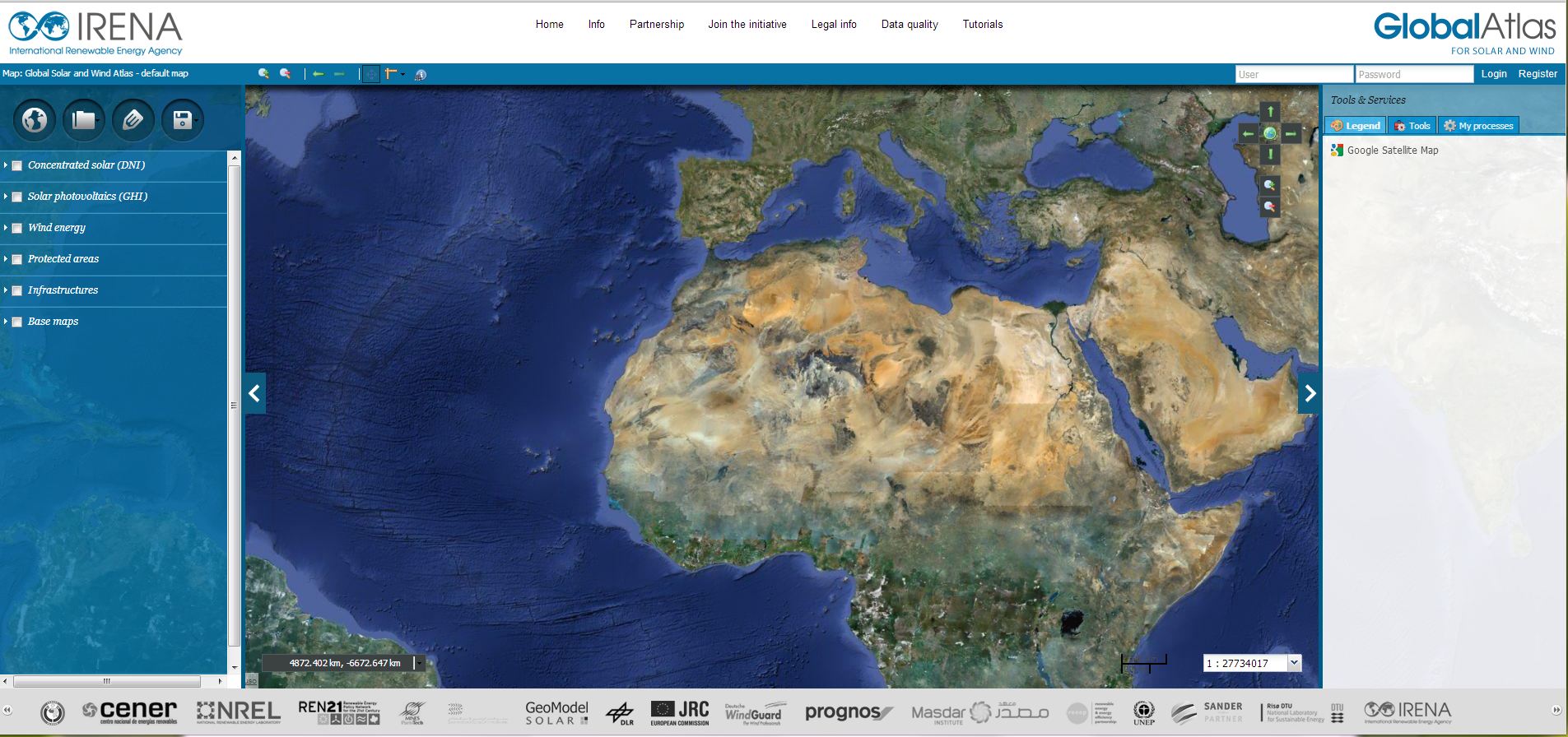Click the Password input field
The image size is (1568, 737).
(x=1413, y=74)
